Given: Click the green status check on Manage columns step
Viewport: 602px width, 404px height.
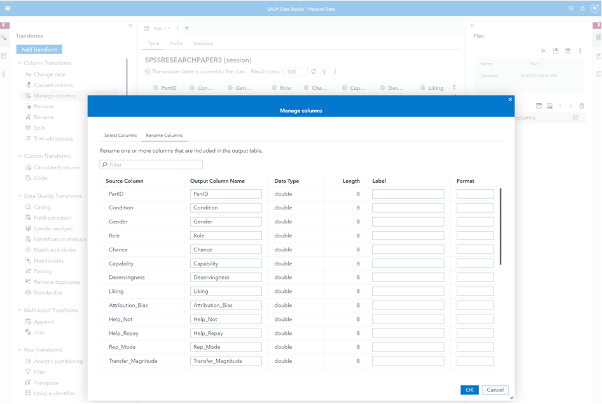Looking at the screenshot, I should (576, 118).
